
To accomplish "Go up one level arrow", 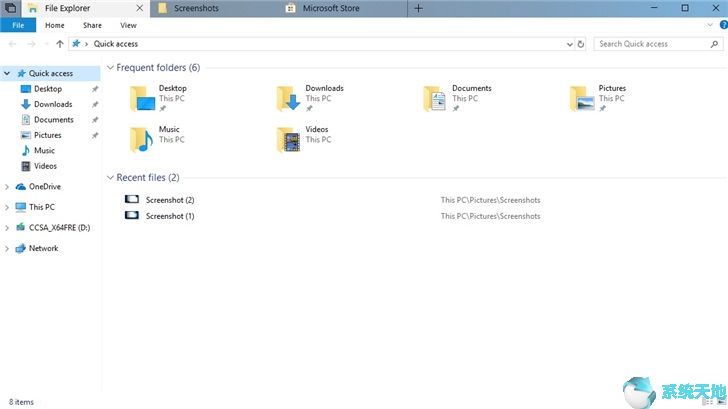I will tap(60, 44).
